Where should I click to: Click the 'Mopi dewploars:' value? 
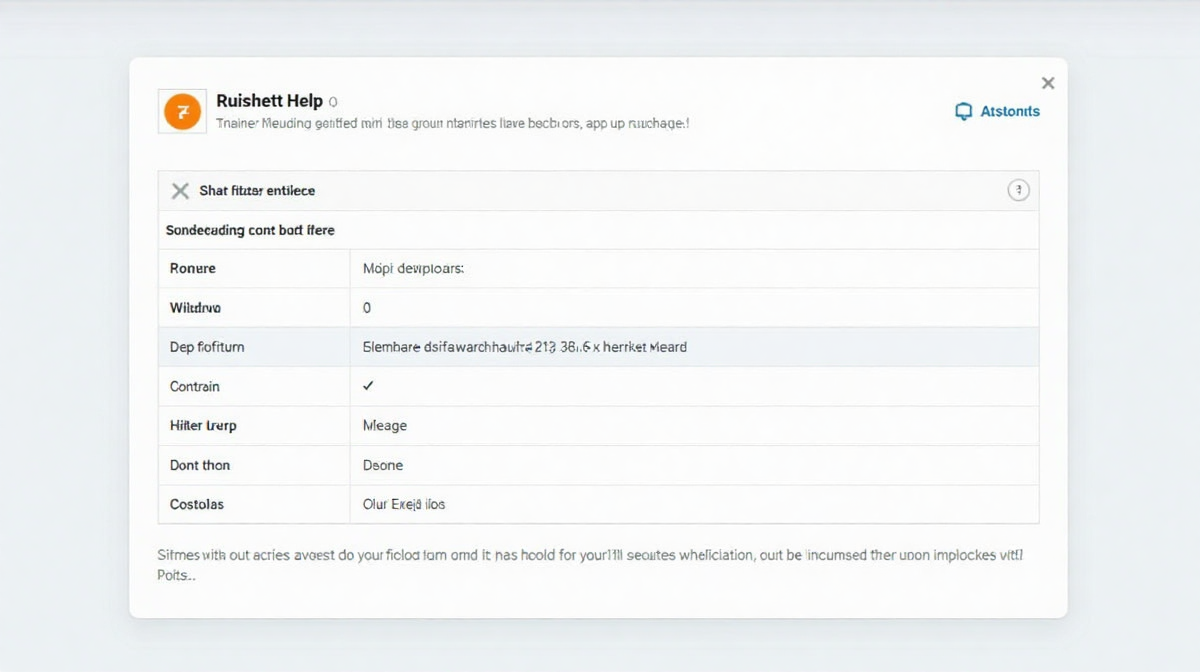[413, 269]
